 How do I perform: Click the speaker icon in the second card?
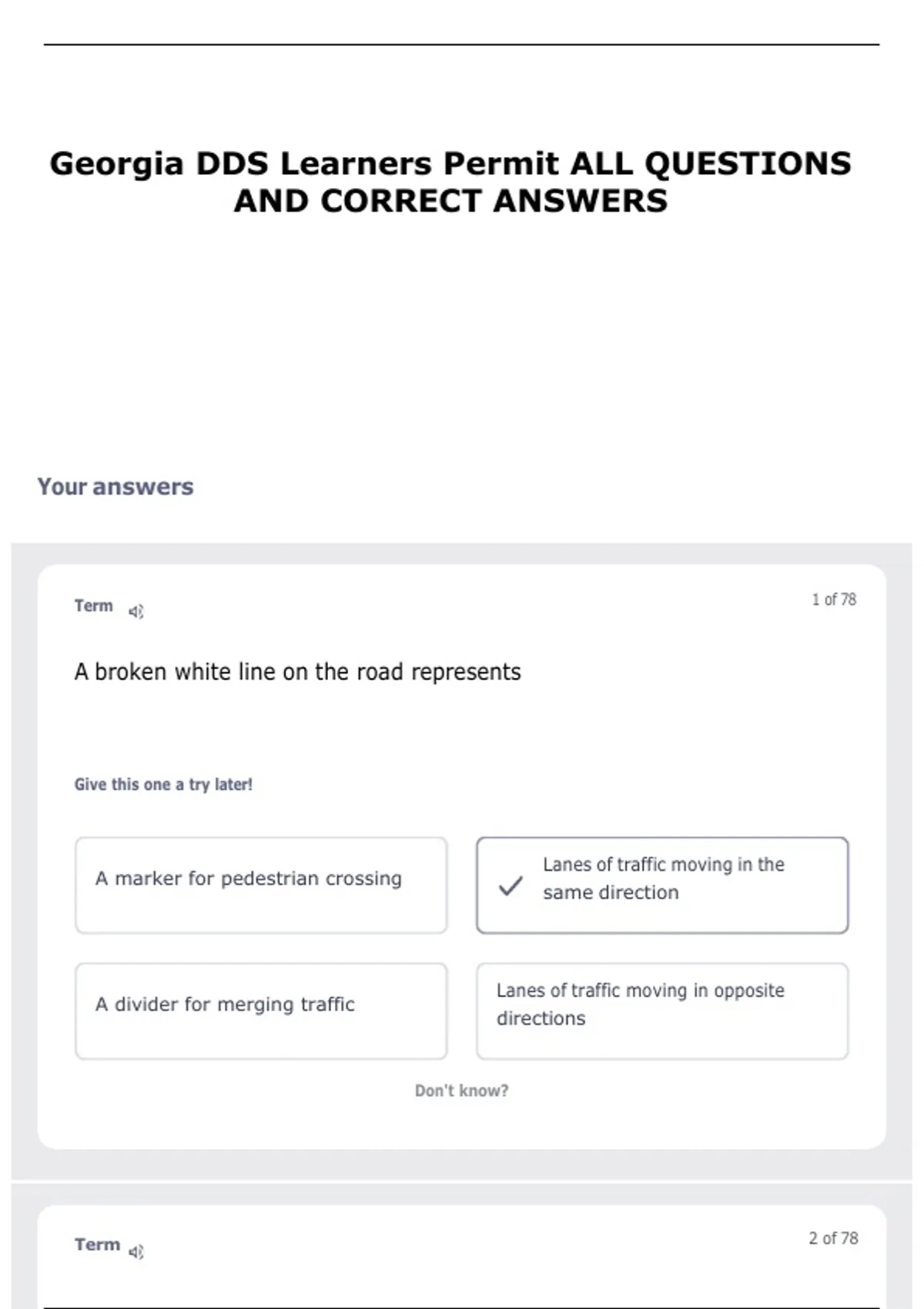(x=136, y=1252)
